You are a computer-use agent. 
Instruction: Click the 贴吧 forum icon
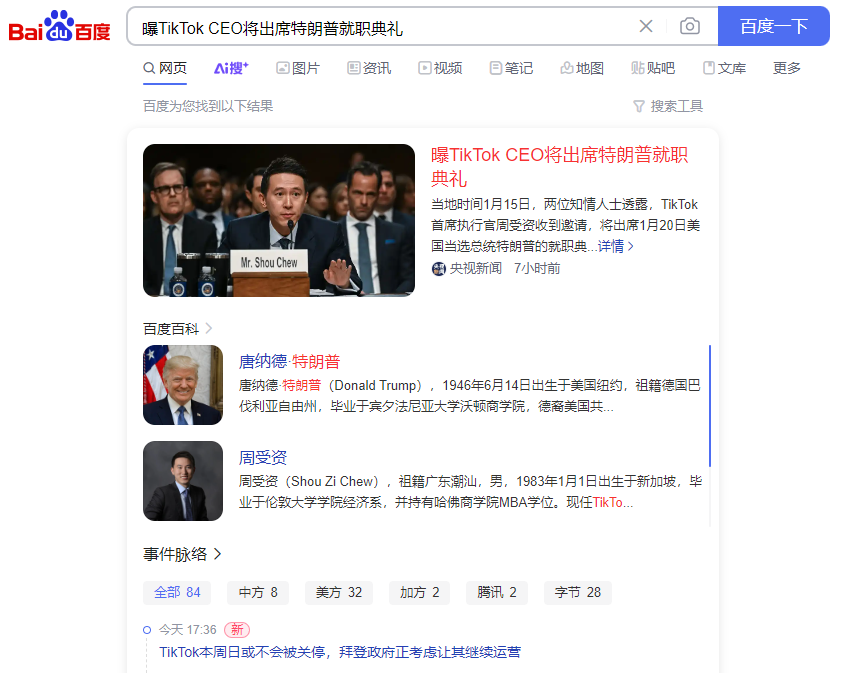coord(638,68)
